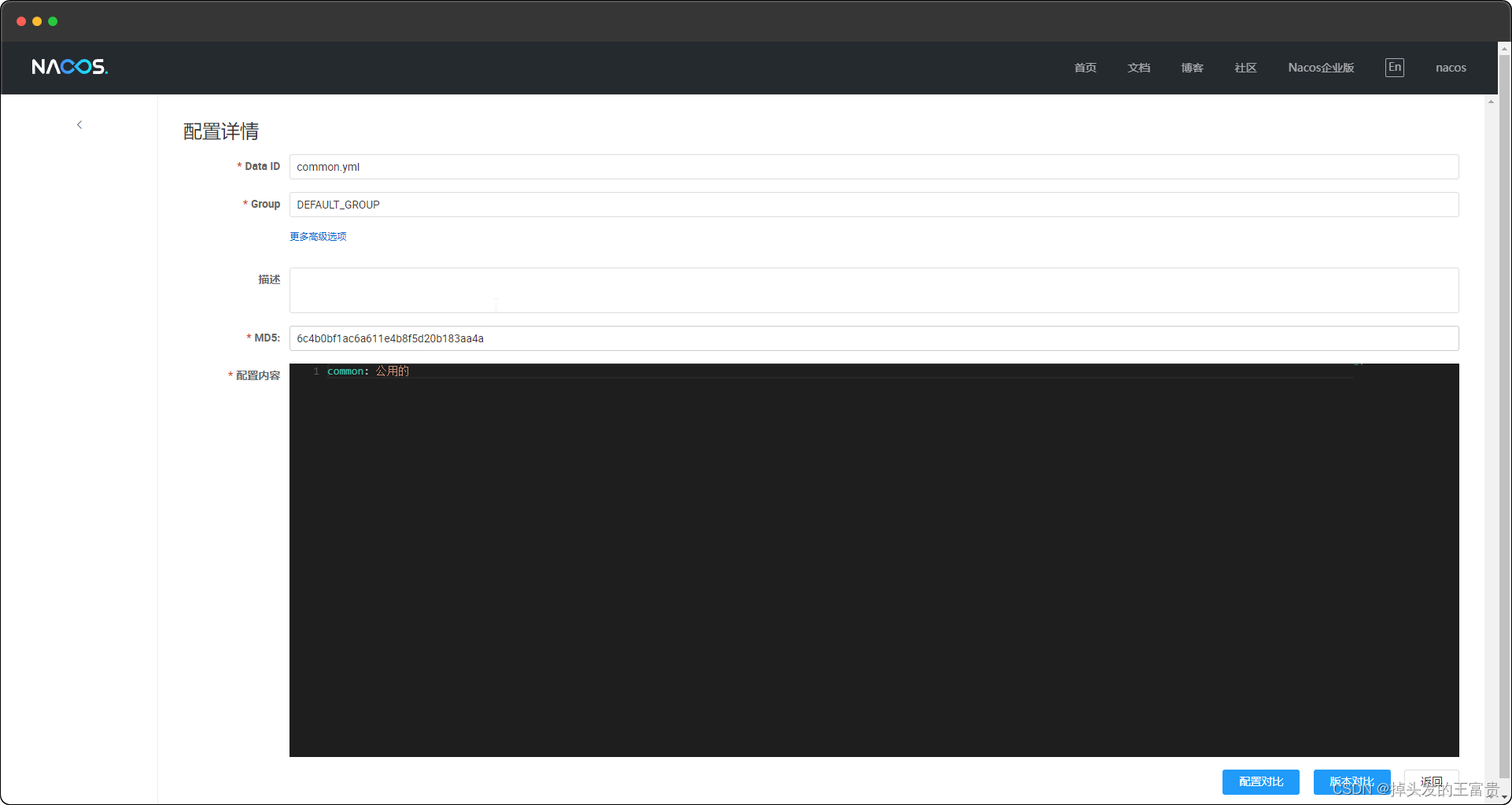The height and width of the screenshot is (805, 1512).
Task: Open the 社区 community menu item
Action: pos(1245,68)
